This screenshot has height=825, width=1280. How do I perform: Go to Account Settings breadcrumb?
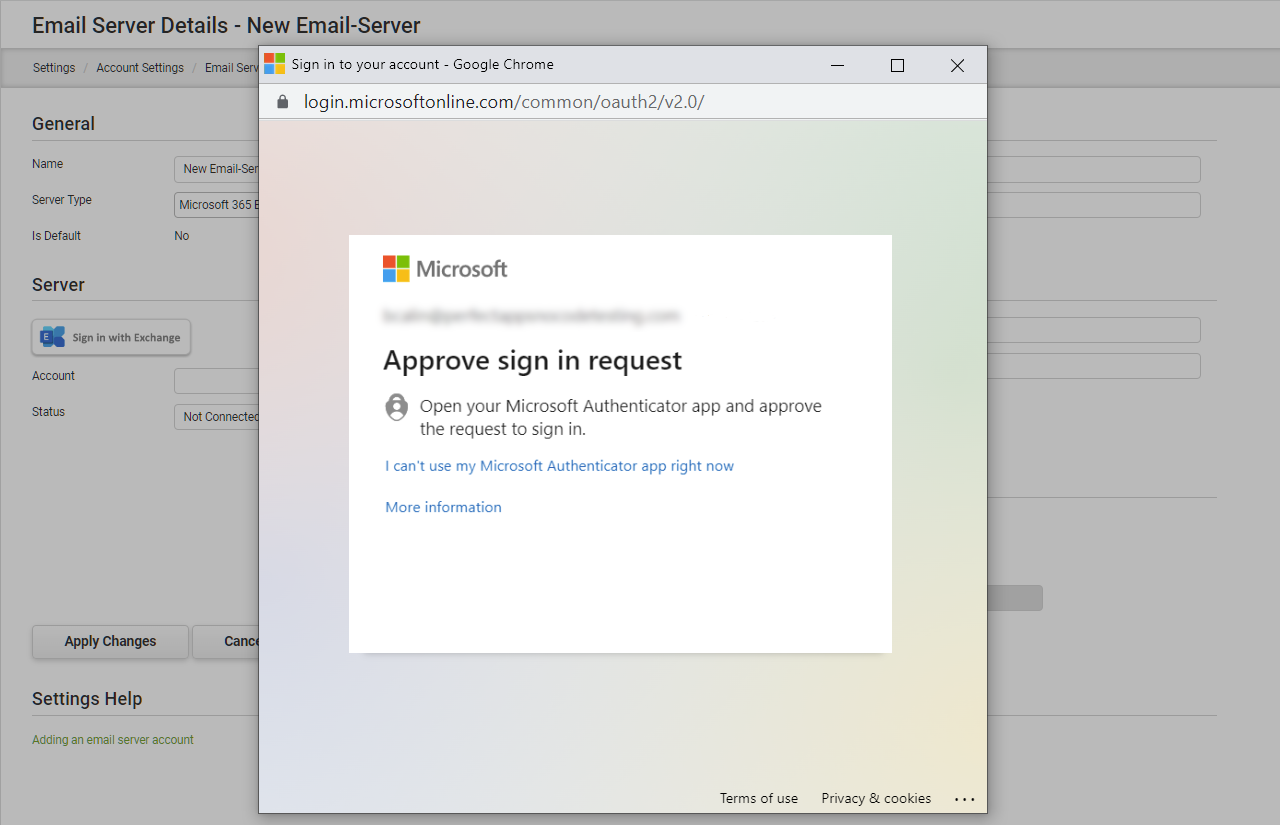point(140,68)
